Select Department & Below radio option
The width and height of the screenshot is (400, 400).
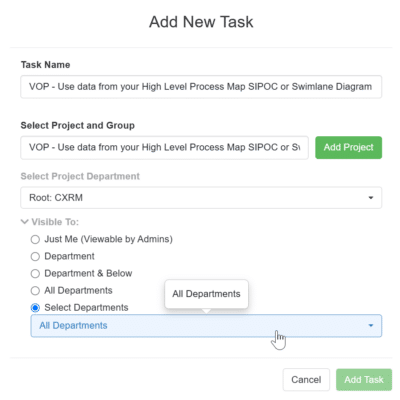pos(35,274)
